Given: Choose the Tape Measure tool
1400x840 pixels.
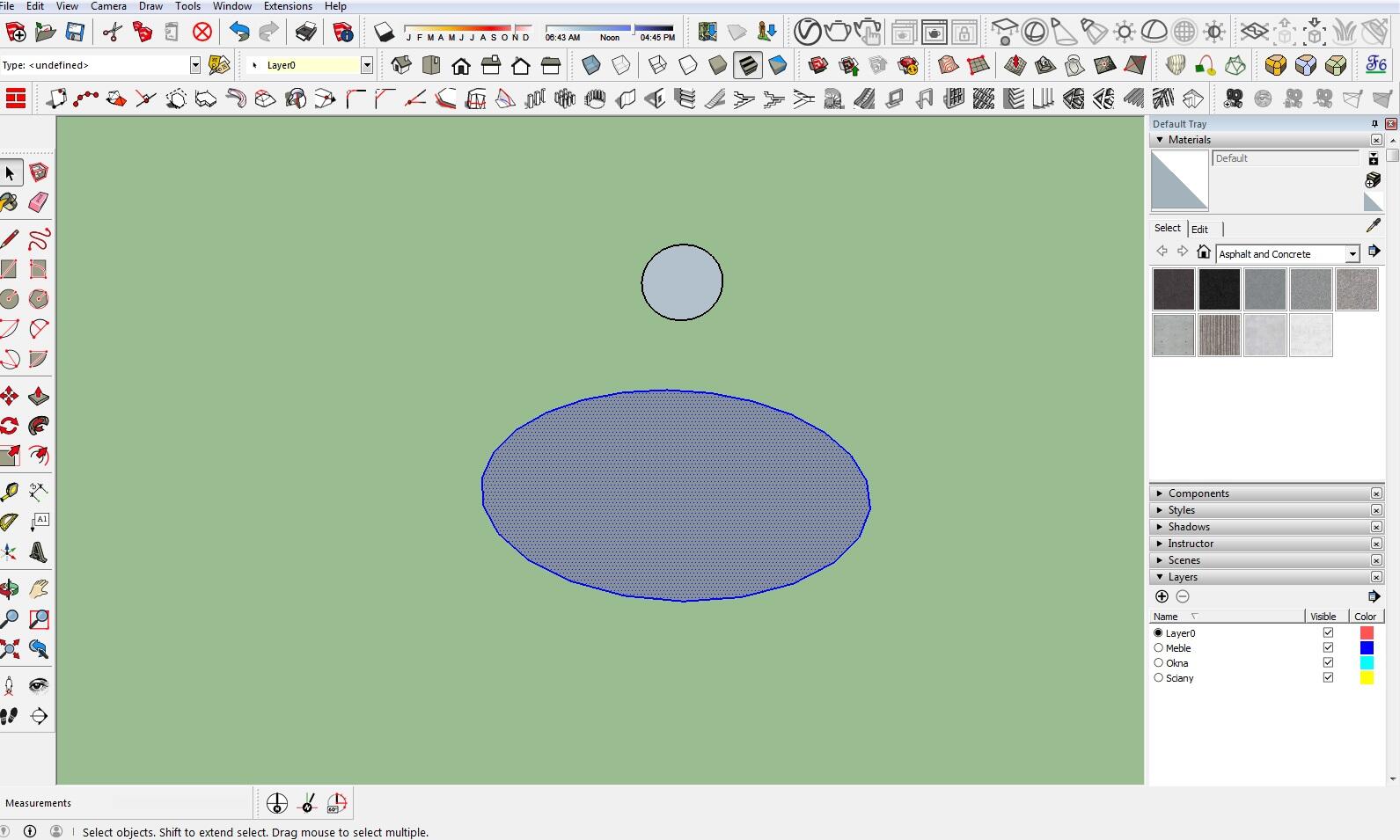Looking at the screenshot, I should click(10, 492).
